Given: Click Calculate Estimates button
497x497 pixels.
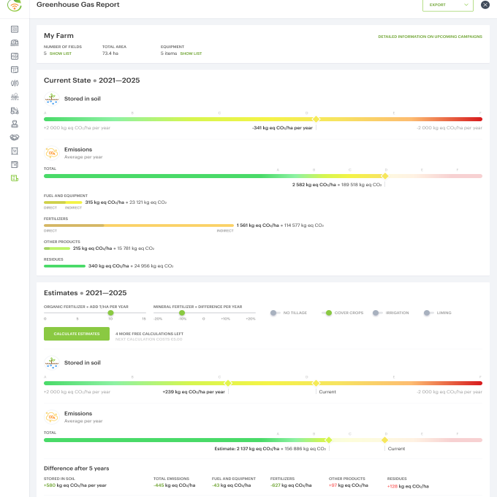Looking at the screenshot, I should point(77,334).
